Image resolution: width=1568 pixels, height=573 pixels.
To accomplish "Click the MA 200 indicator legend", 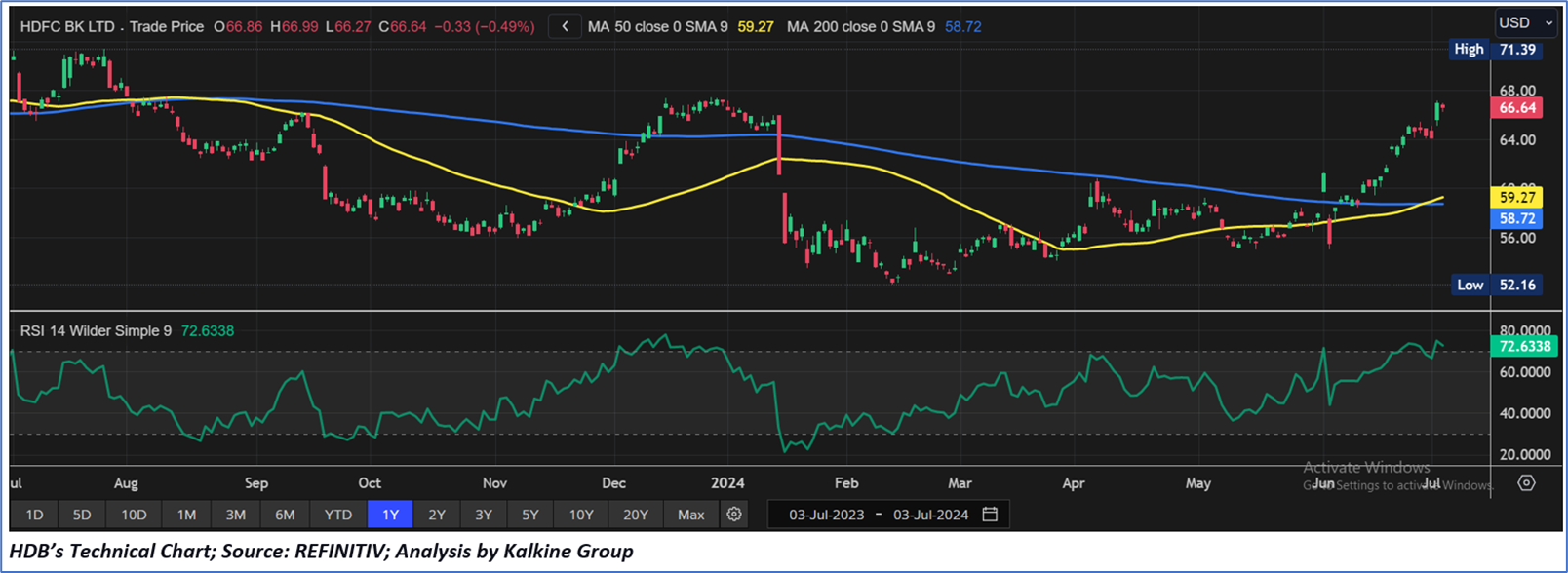I will 863,27.
